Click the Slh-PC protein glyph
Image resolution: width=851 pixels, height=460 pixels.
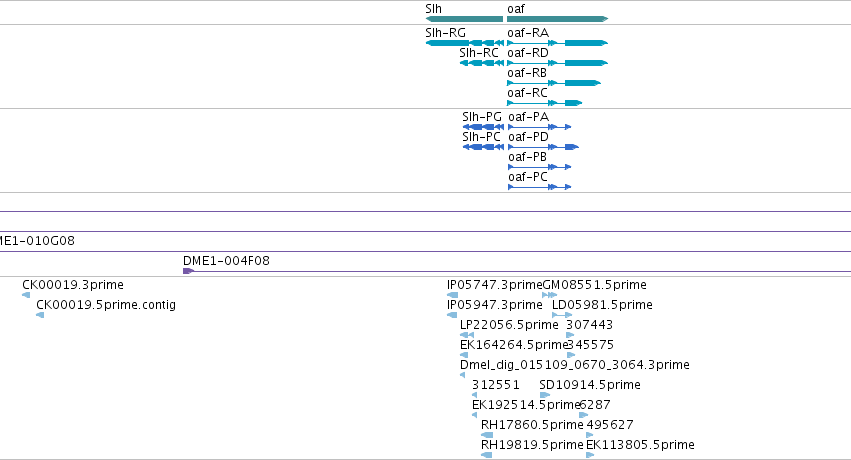483,147
